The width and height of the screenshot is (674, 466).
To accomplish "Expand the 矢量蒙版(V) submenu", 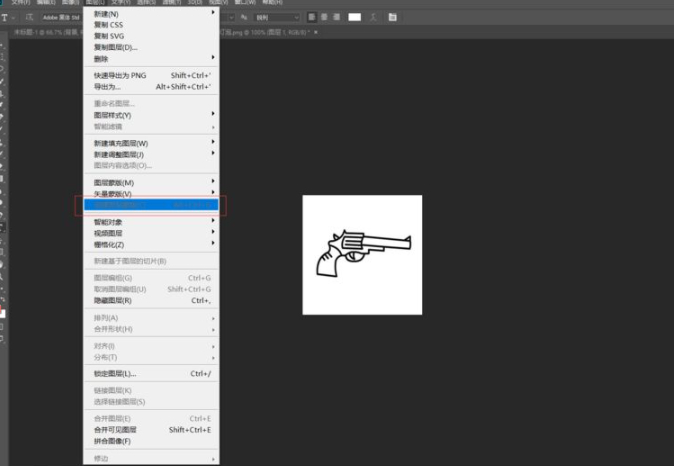I will click(x=151, y=193).
